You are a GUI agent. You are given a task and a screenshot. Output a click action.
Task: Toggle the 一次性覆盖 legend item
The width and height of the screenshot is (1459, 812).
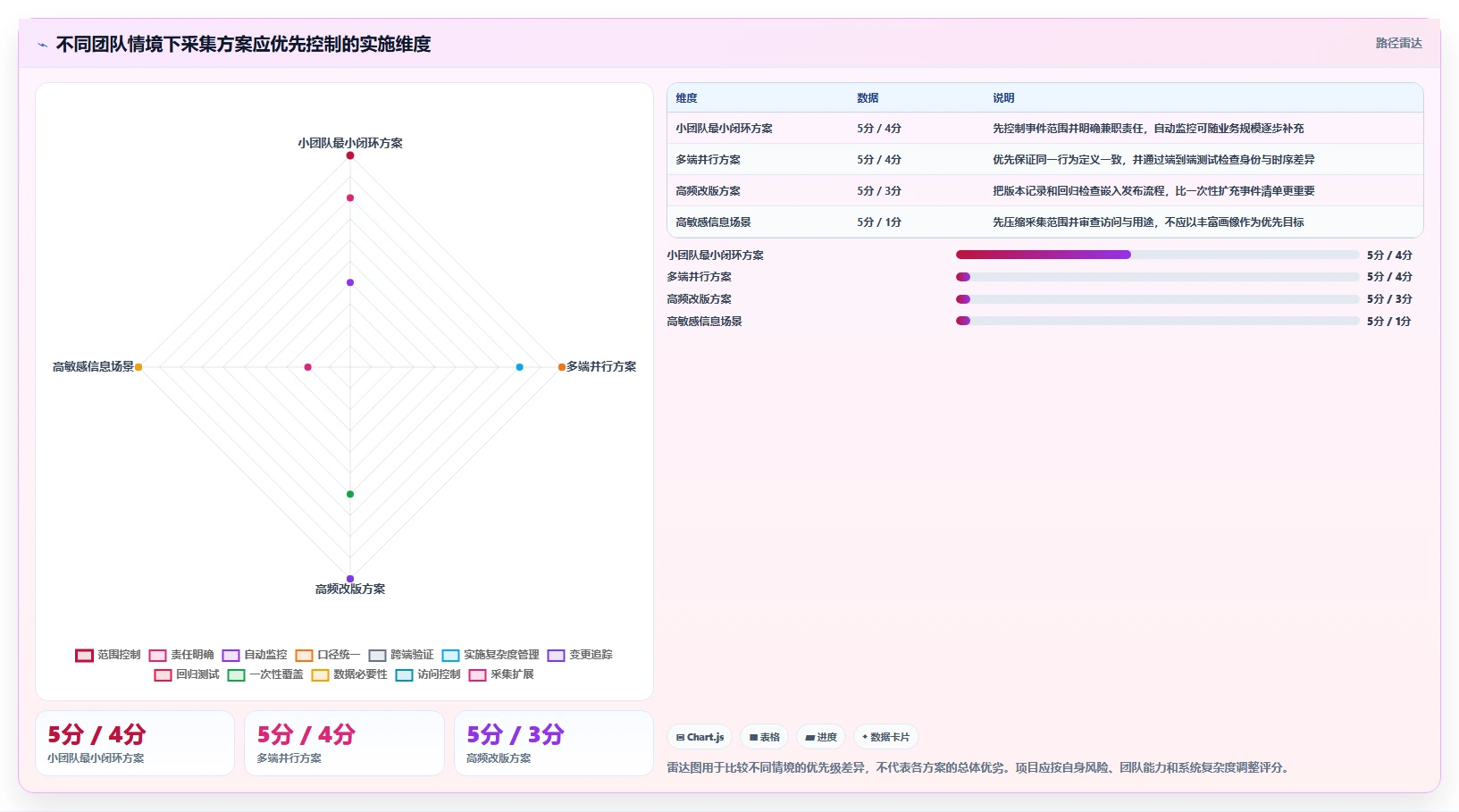[265, 674]
